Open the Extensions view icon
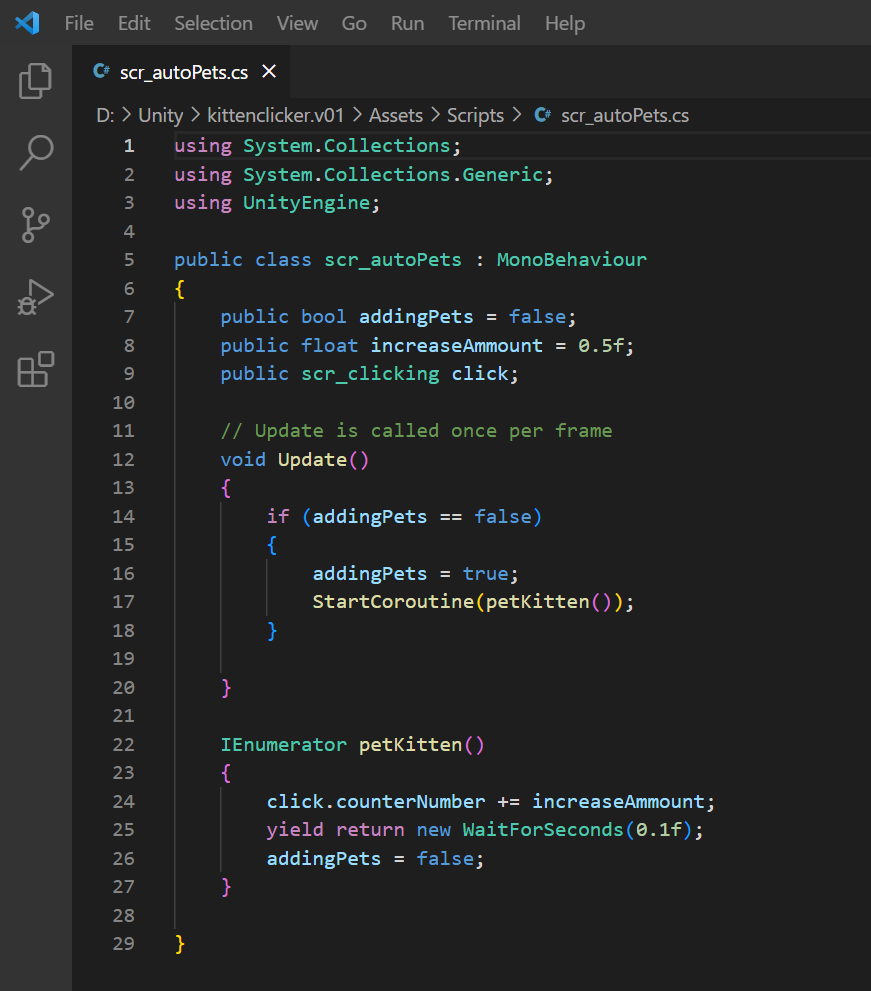Viewport: 871px width, 991px height. click(36, 370)
